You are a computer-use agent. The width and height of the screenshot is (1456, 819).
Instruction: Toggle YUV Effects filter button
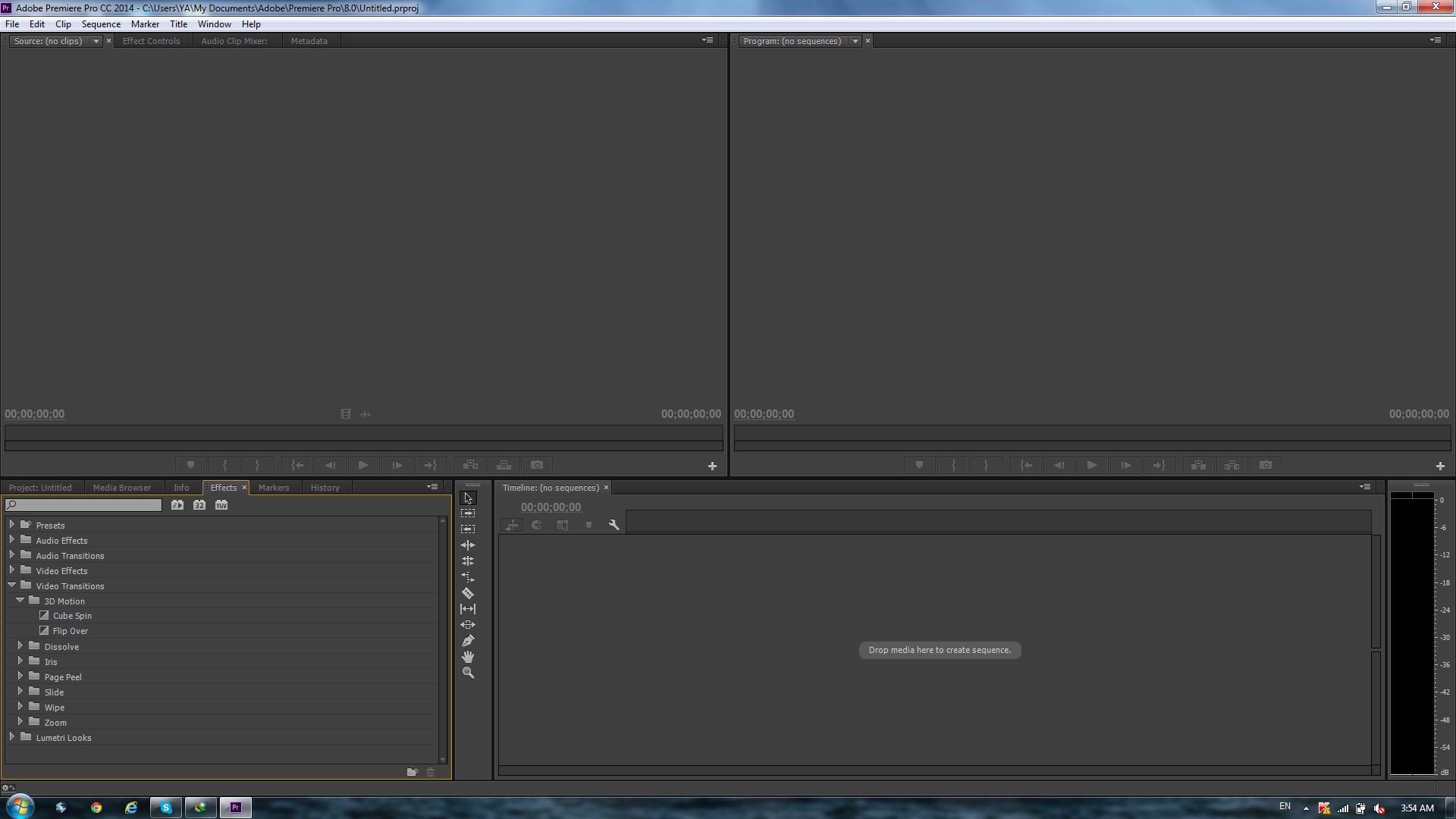pos(221,505)
